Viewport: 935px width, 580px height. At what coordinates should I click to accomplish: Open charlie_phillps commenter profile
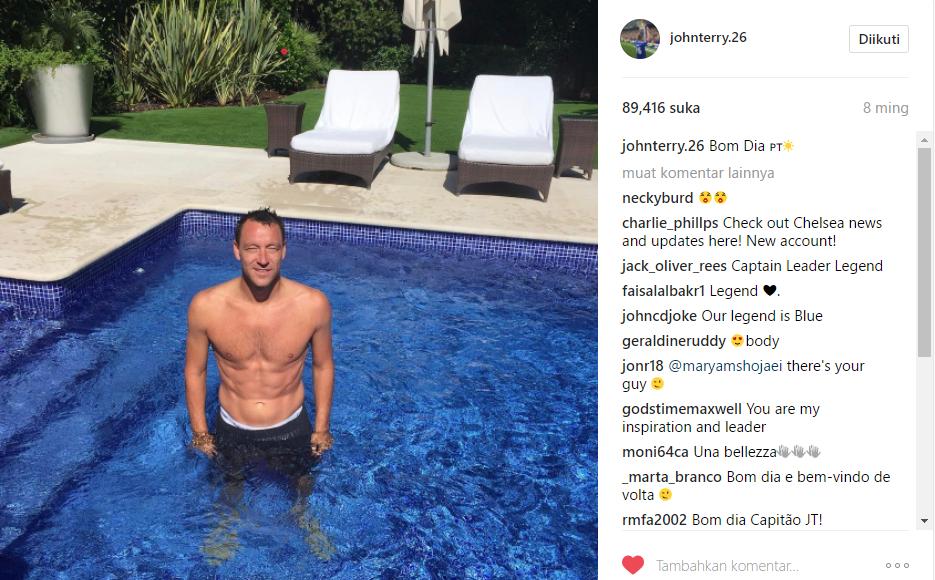[670, 223]
